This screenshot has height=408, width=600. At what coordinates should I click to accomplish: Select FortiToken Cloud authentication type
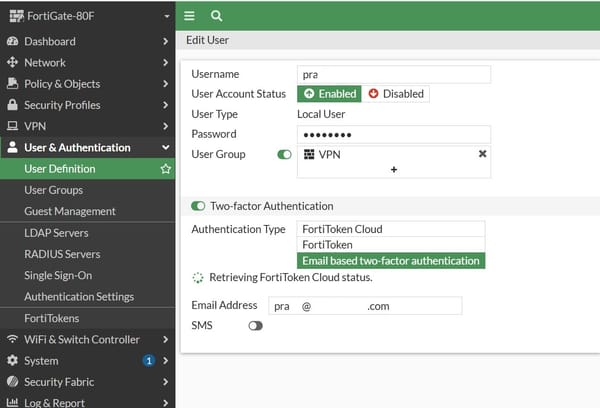[x=391, y=229]
